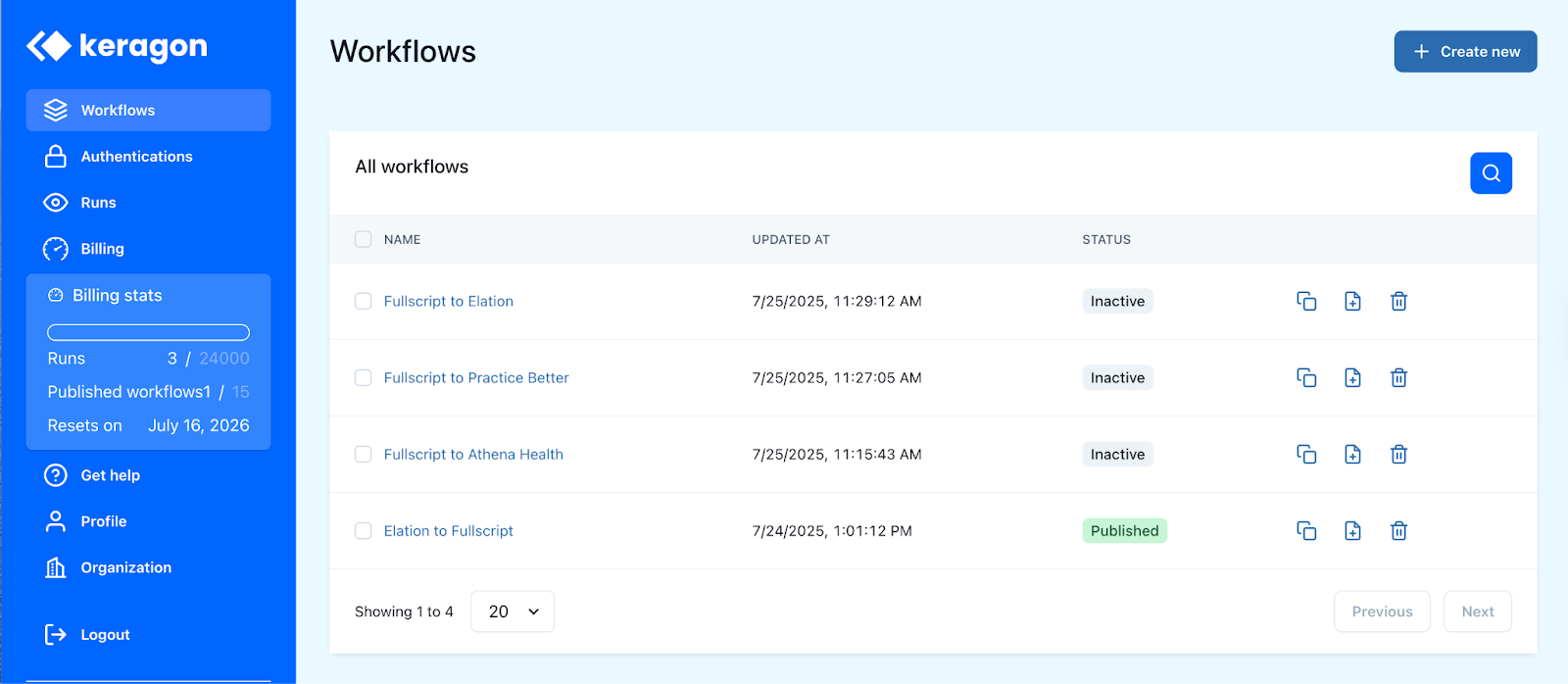
Task: Check the Fullscript to Elation row checkbox
Action: pos(363,301)
